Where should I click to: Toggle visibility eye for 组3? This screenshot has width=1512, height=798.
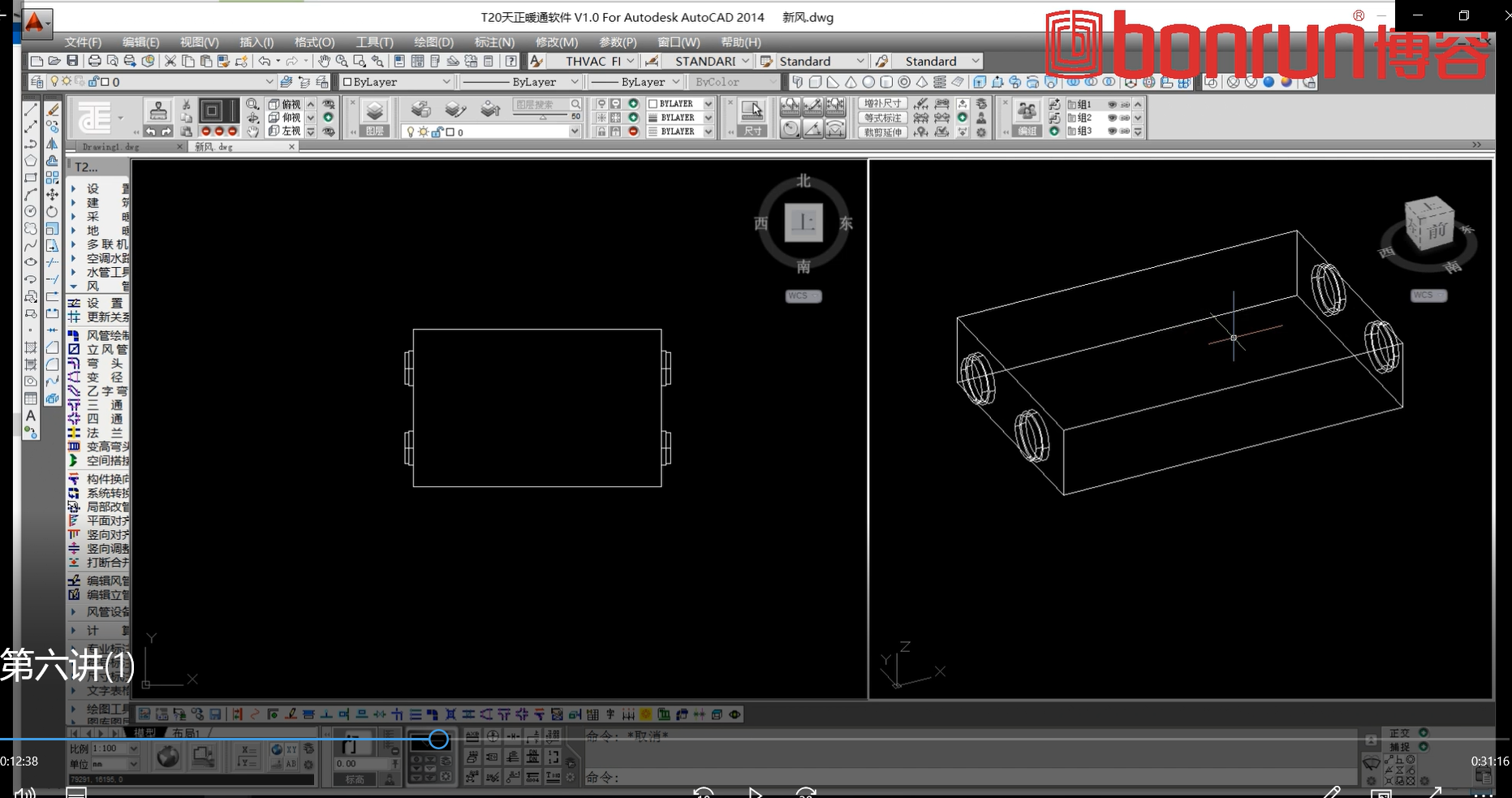click(x=1113, y=131)
